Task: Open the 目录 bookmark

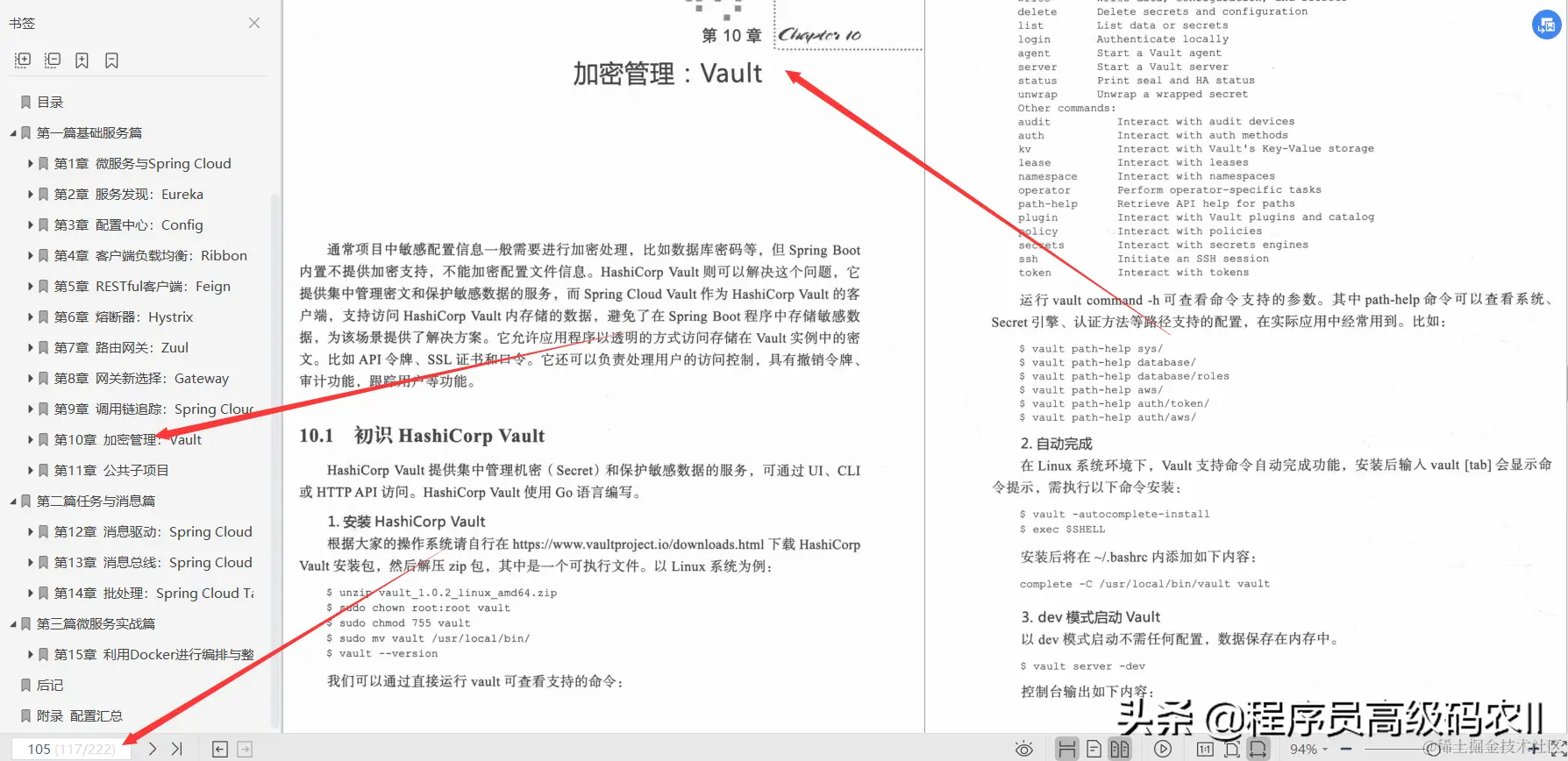Action: (x=50, y=102)
